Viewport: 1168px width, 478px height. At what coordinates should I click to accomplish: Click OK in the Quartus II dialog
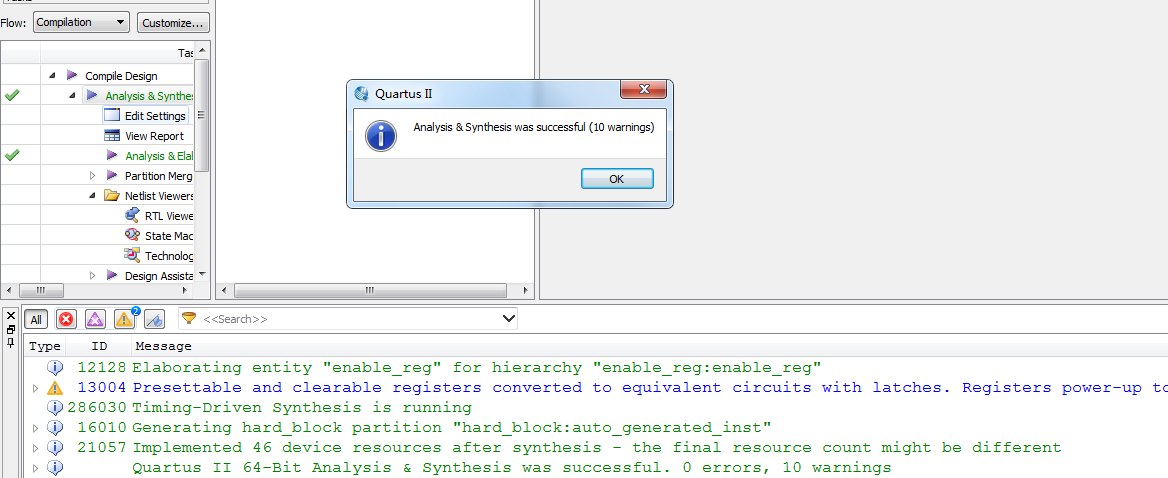[x=617, y=179]
